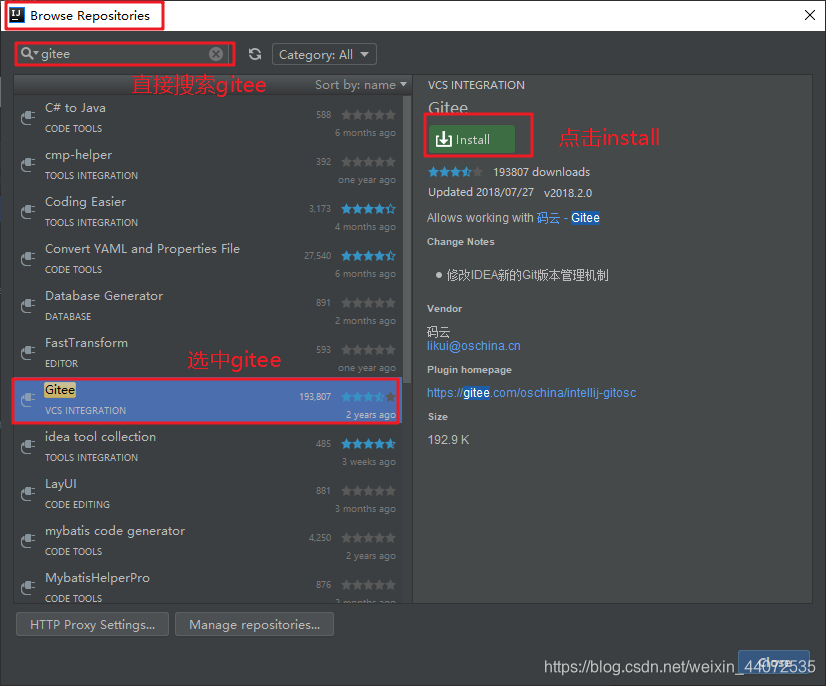The width and height of the screenshot is (826, 686).
Task: Select Convert YAML and Properties File plugin
Action: [x=208, y=259]
